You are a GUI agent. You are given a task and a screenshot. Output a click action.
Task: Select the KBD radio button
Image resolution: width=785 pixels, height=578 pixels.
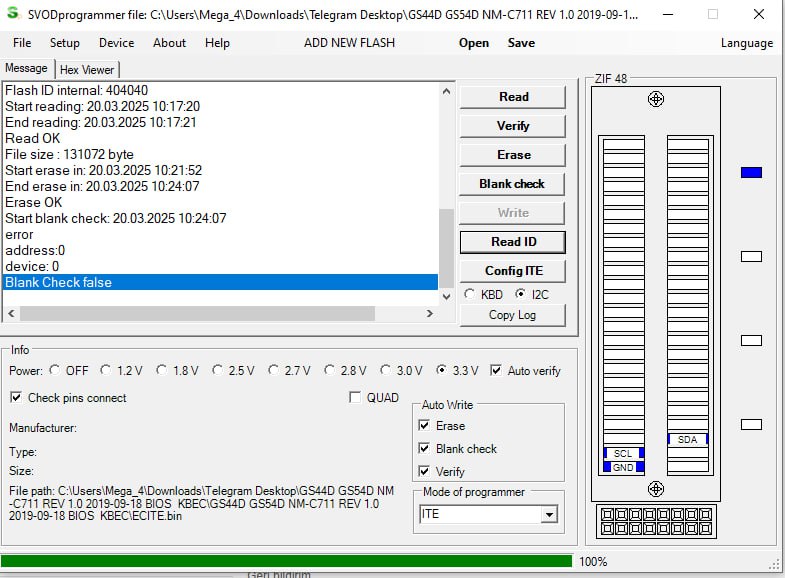[471, 294]
